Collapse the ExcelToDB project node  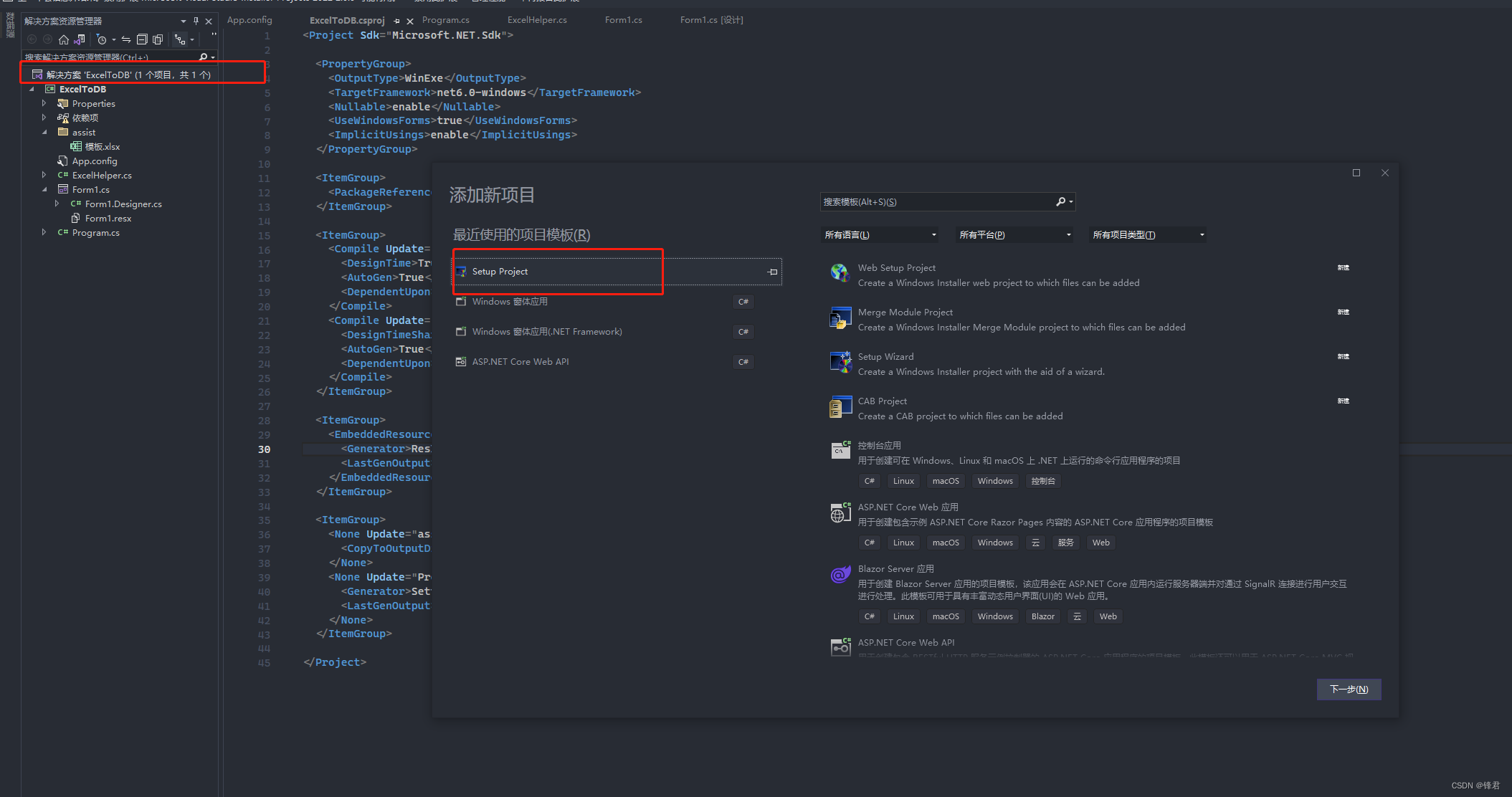coord(32,90)
